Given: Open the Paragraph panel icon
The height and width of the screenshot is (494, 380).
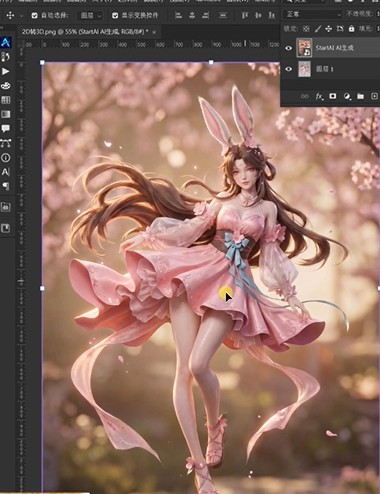Looking at the screenshot, I should click(x=6, y=186).
